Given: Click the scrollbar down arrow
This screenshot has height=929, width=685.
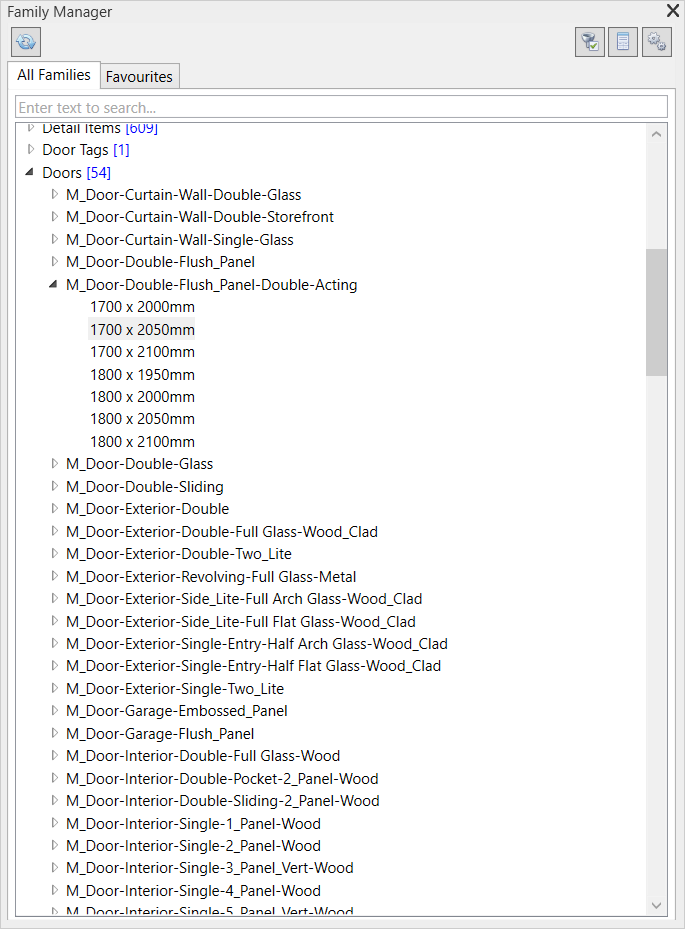Looking at the screenshot, I should (656, 905).
